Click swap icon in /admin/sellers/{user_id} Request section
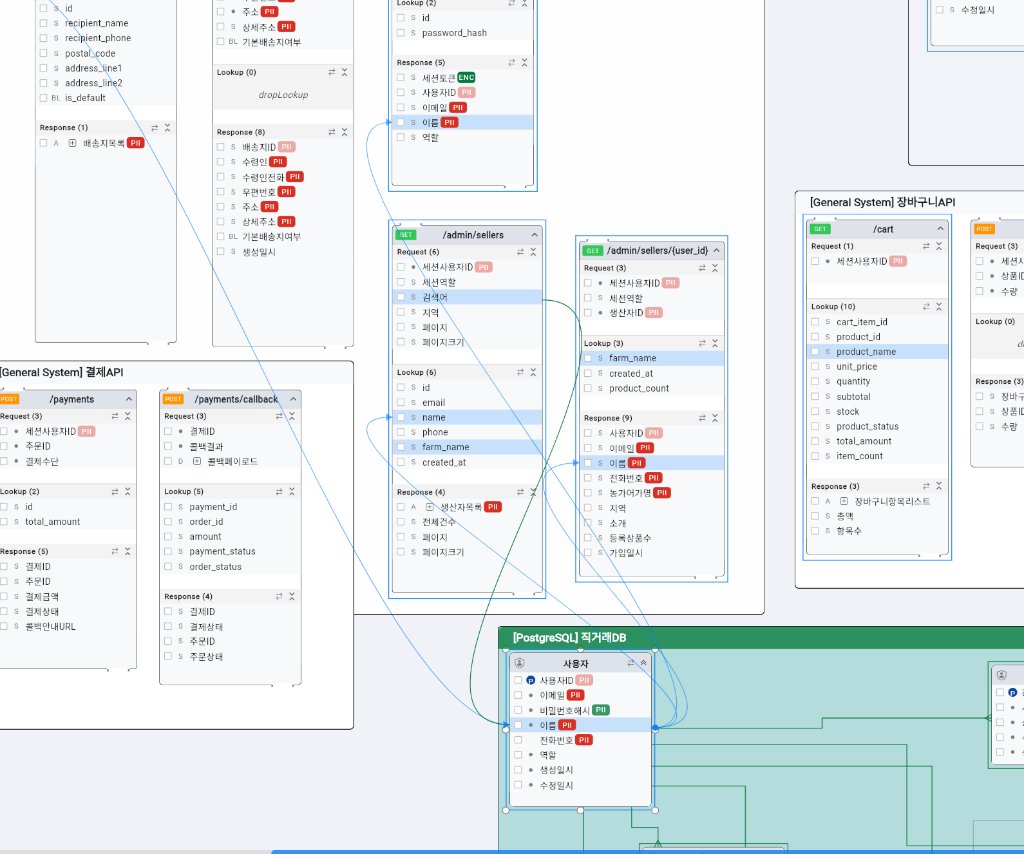 click(702, 268)
